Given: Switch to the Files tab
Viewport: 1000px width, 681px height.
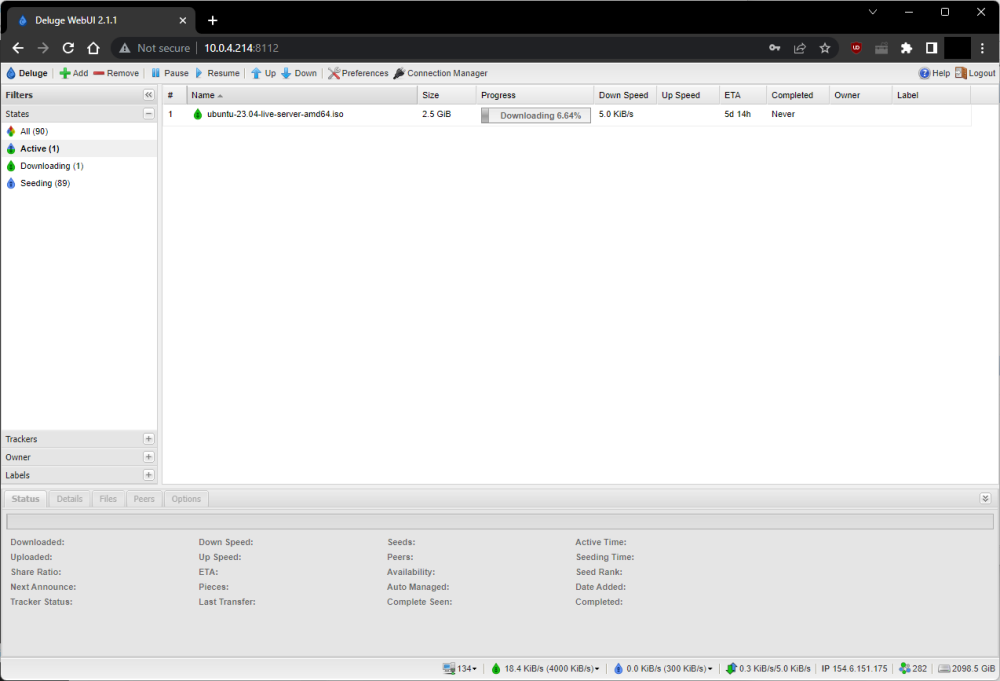Looking at the screenshot, I should [108, 499].
